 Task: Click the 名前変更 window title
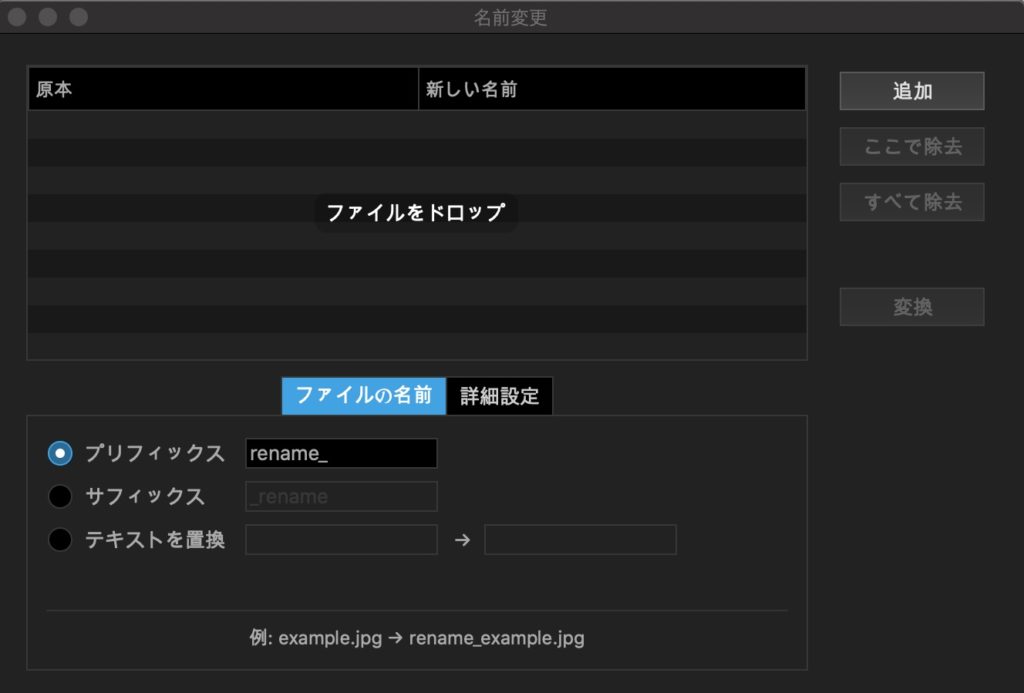pyautogui.click(x=511, y=18)
